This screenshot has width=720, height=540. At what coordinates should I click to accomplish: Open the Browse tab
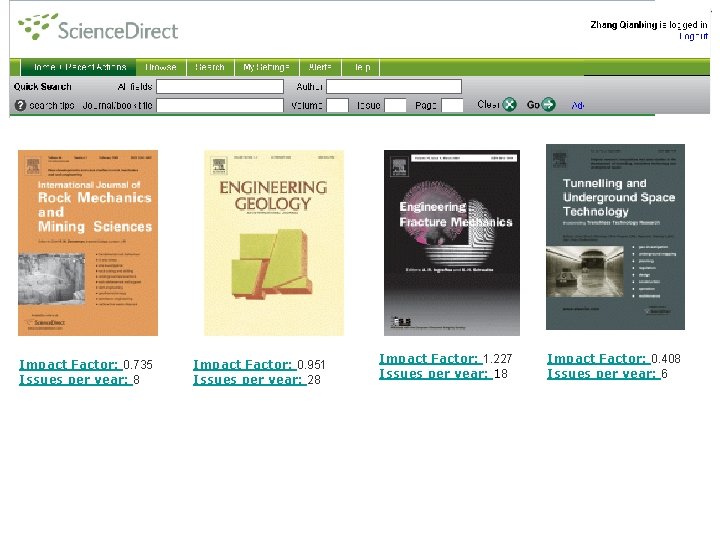161,67
